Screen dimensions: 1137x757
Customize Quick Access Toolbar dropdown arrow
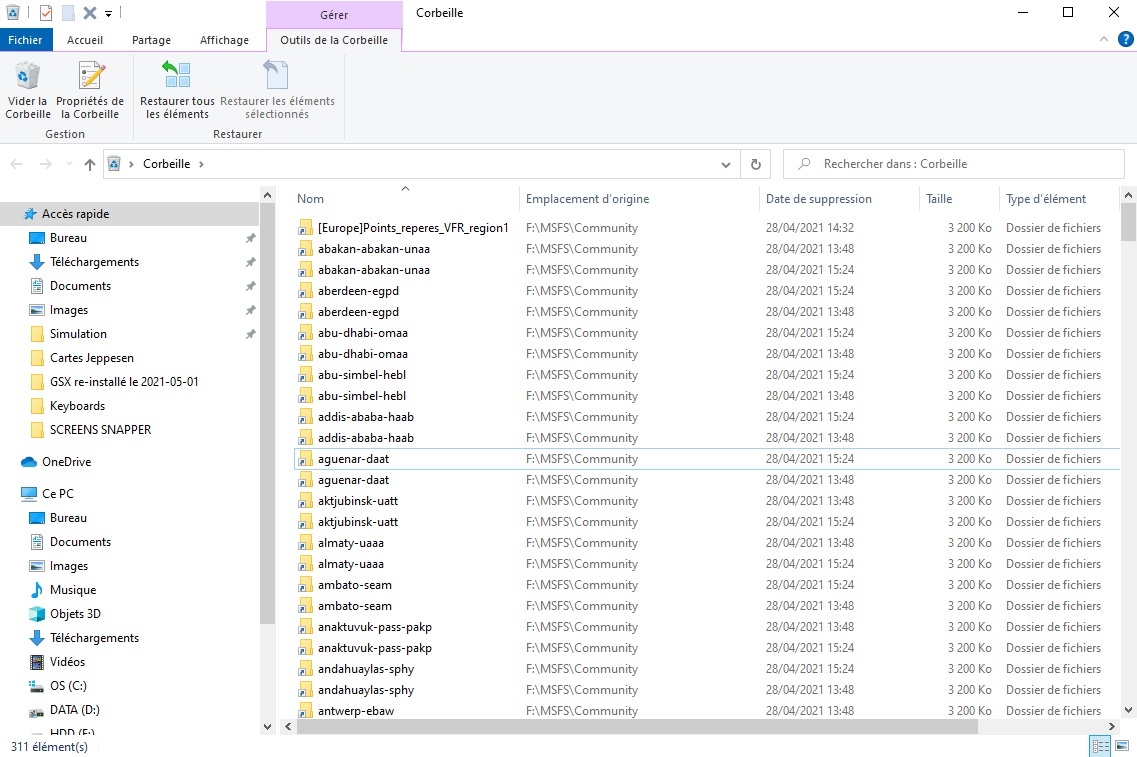pyautogui.click(x=108, y=13)
